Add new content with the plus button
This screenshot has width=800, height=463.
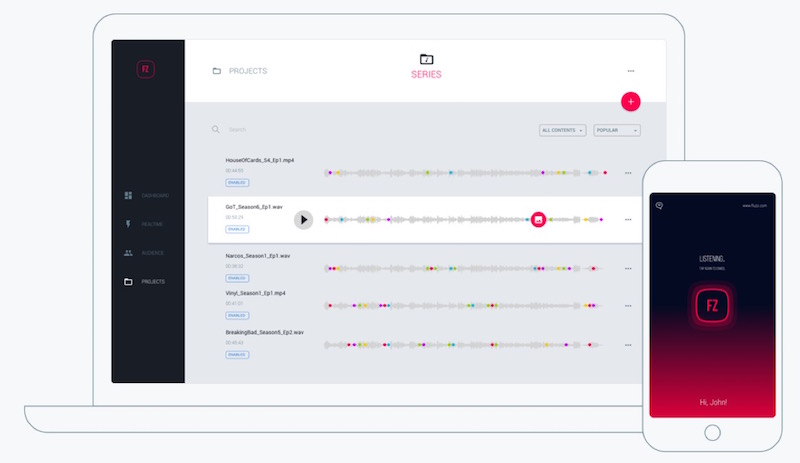[x=631, y=102]
